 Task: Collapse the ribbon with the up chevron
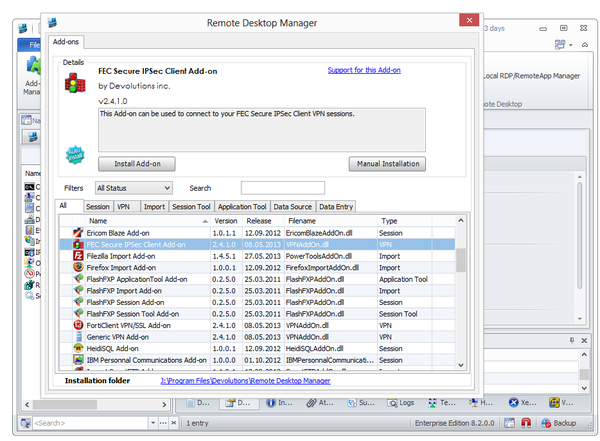(585, 45)
